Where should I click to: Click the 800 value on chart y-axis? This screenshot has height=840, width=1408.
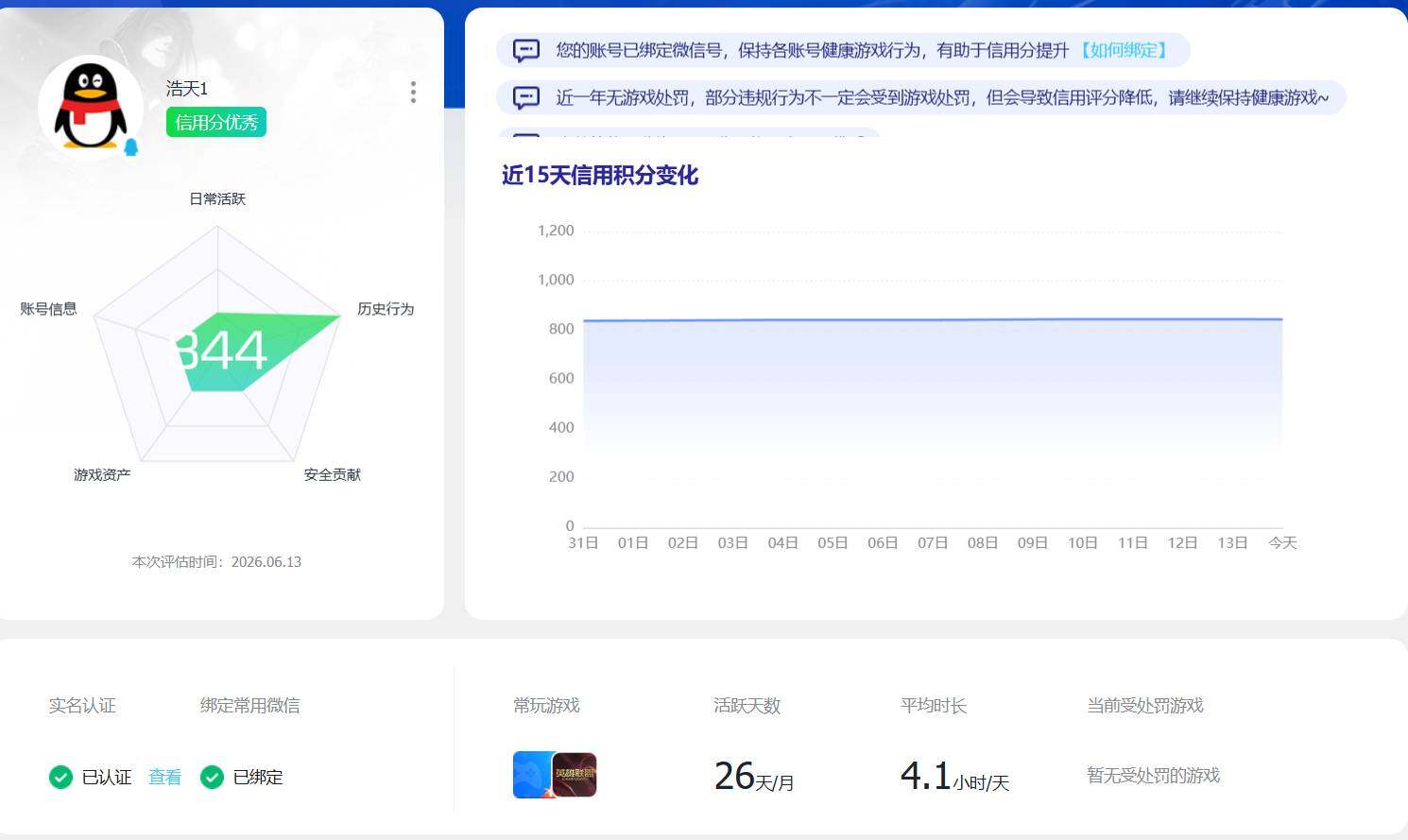pyautogui.click(x=561, y=329)
